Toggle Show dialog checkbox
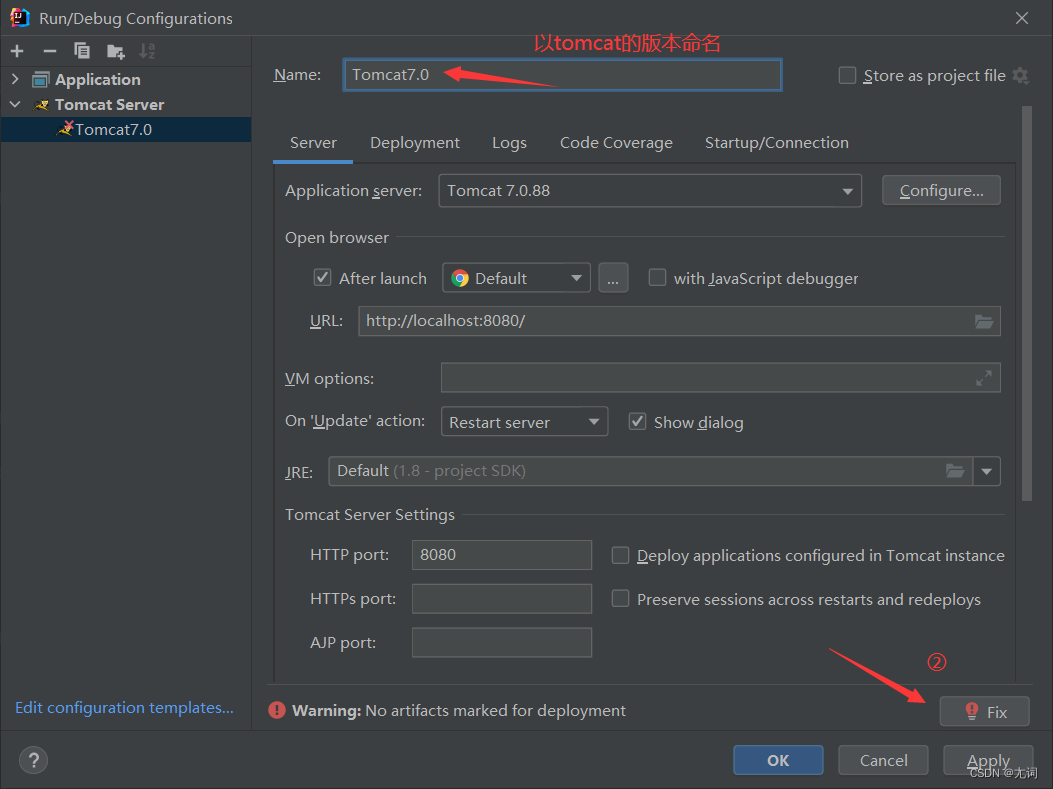 (637, 422)
